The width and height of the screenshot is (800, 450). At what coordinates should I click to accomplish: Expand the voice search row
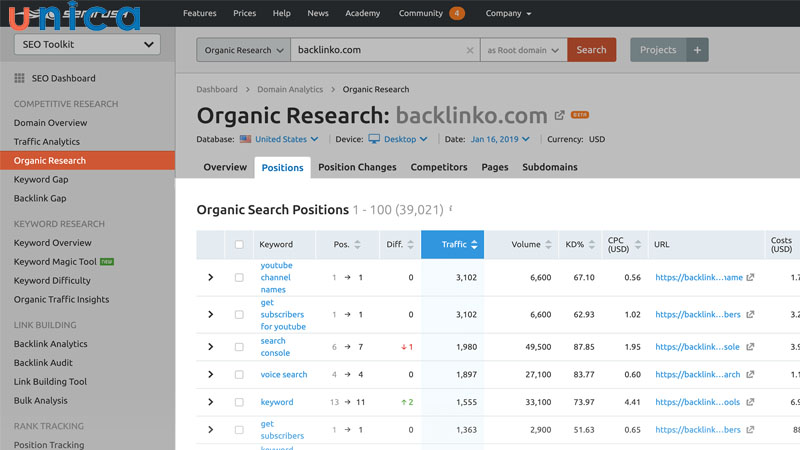[x=211, y=374]
